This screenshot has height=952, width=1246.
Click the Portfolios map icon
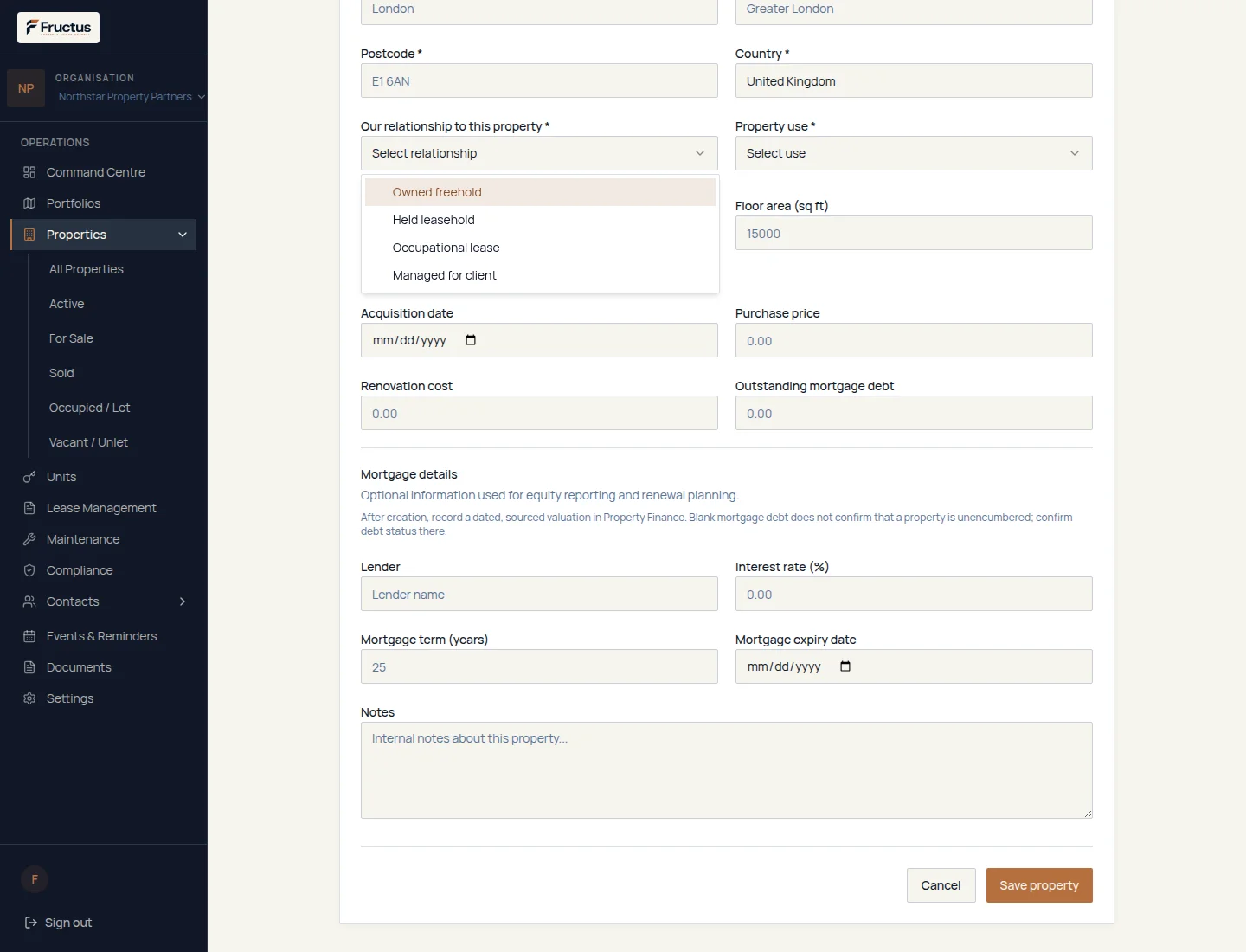[29, 203]
